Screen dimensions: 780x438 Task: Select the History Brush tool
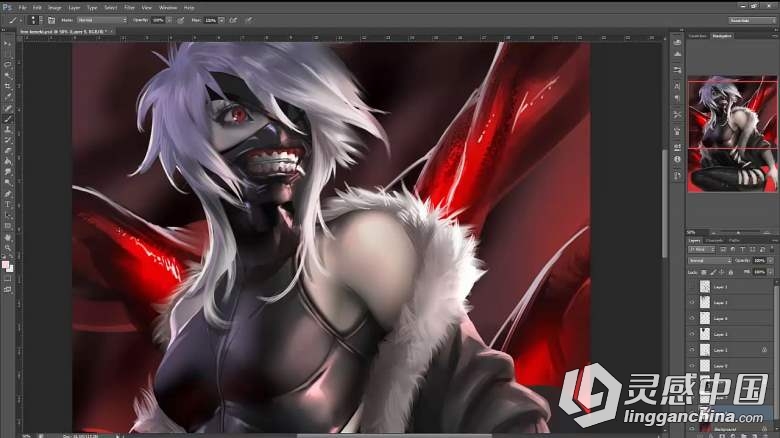(x=7, y=140)
